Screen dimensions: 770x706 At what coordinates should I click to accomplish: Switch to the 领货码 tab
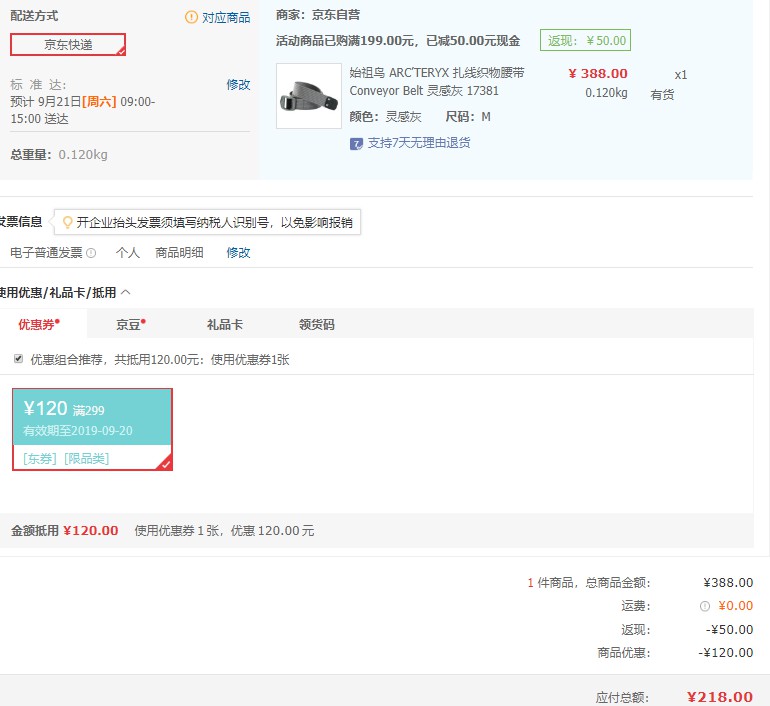pyautogui.click(x=317, y=325)
